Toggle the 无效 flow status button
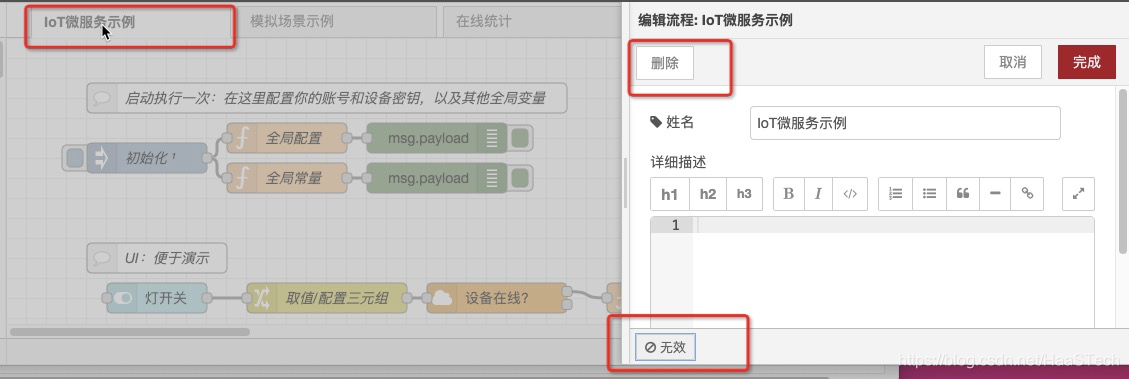 pos(666,347)
